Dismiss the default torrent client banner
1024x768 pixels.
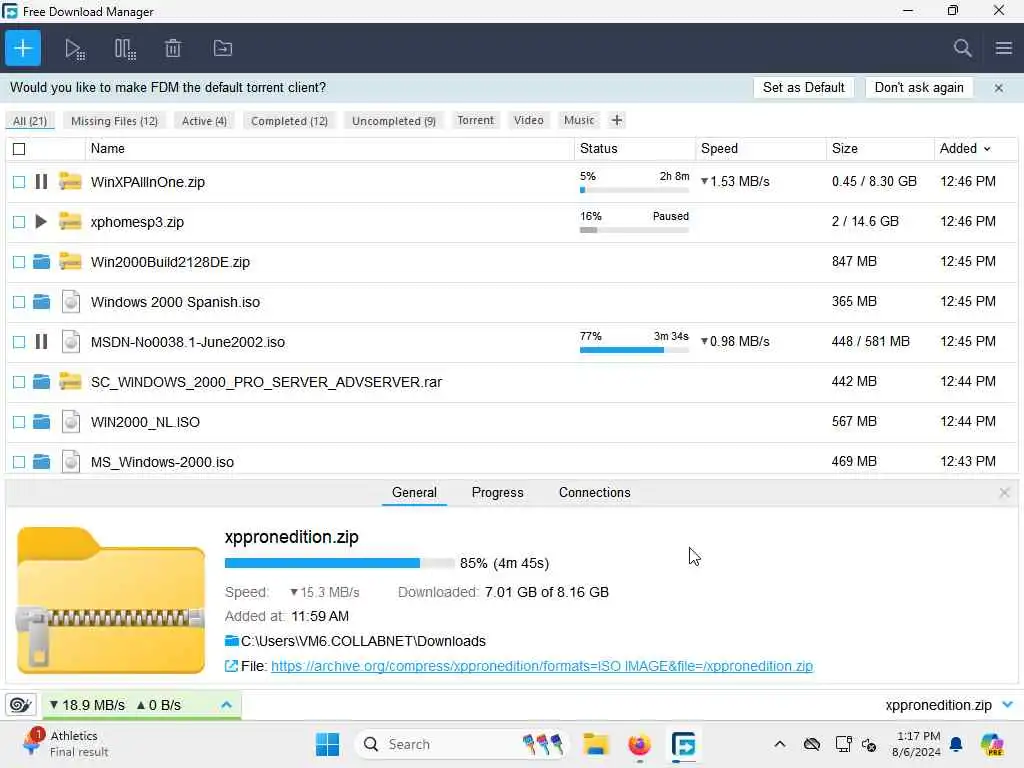click(999, 88)
